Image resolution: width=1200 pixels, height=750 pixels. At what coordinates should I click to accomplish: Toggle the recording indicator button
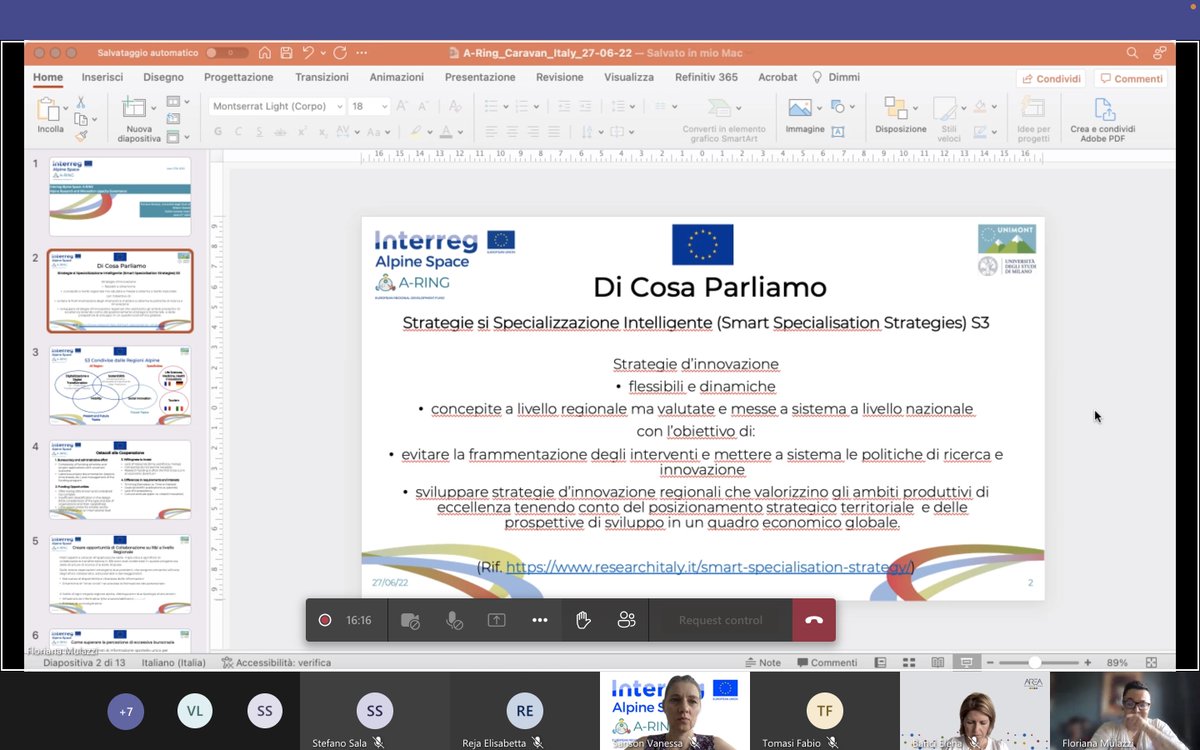(x=324, y=620)
